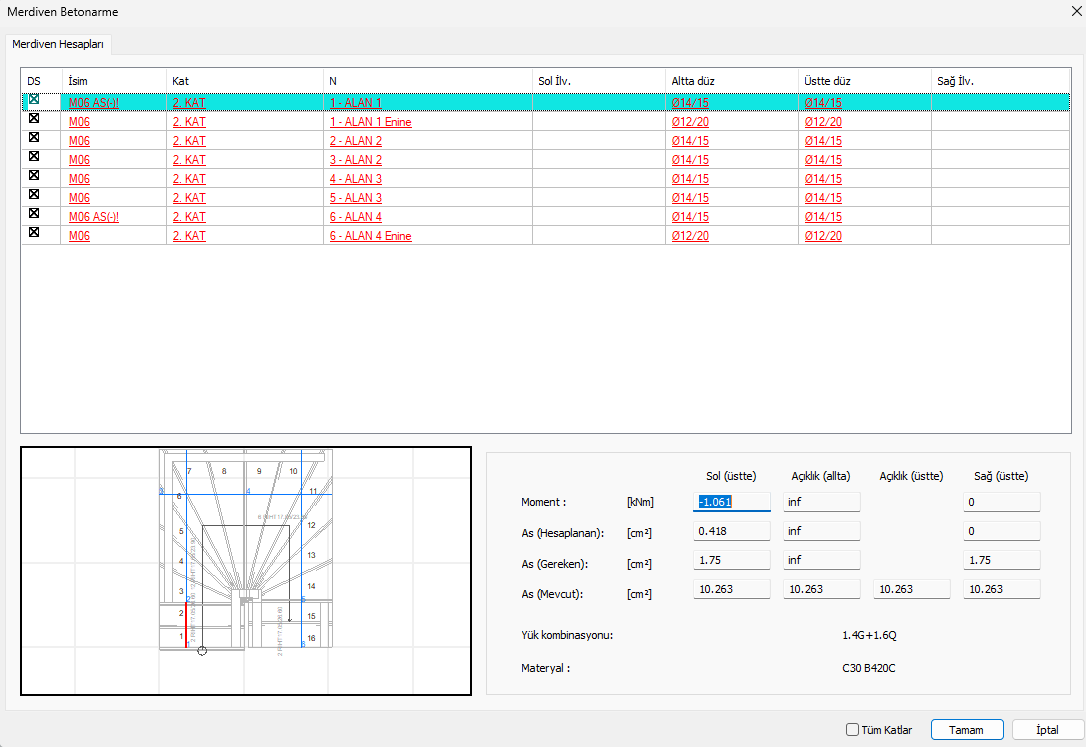Click the stair plan preview drawing

click(246, 570)
